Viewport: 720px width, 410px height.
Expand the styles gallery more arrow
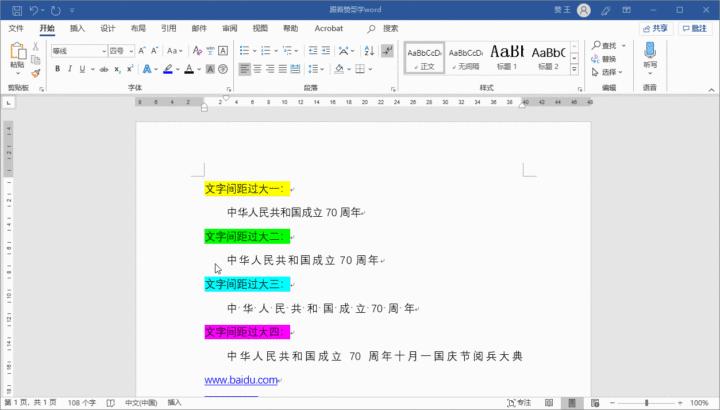click(x=574, y=69)
